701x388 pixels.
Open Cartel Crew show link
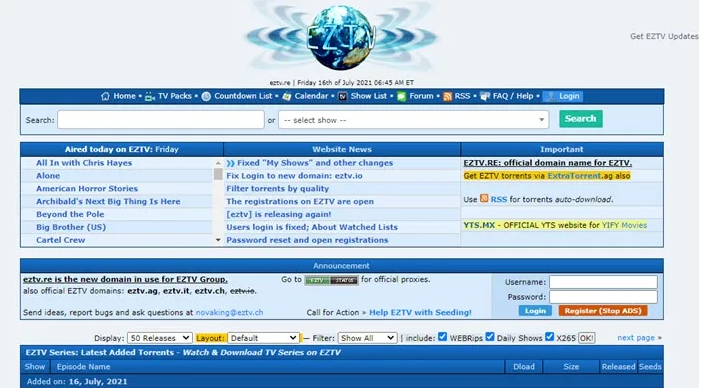pos(60,240)
